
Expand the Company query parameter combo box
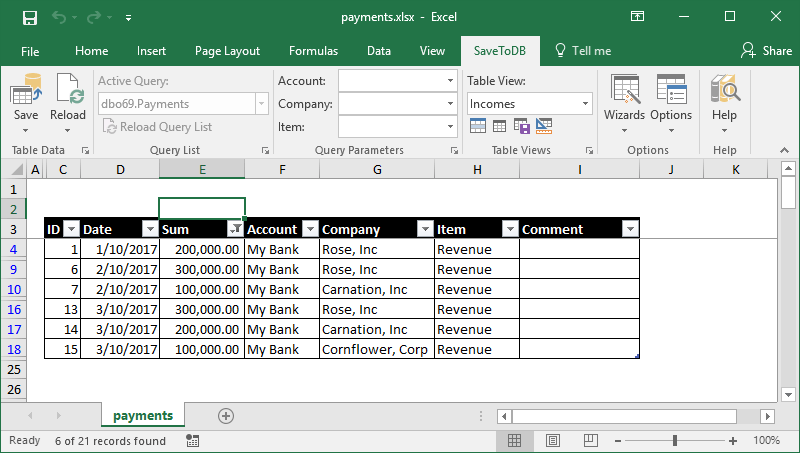pos(450,104)
